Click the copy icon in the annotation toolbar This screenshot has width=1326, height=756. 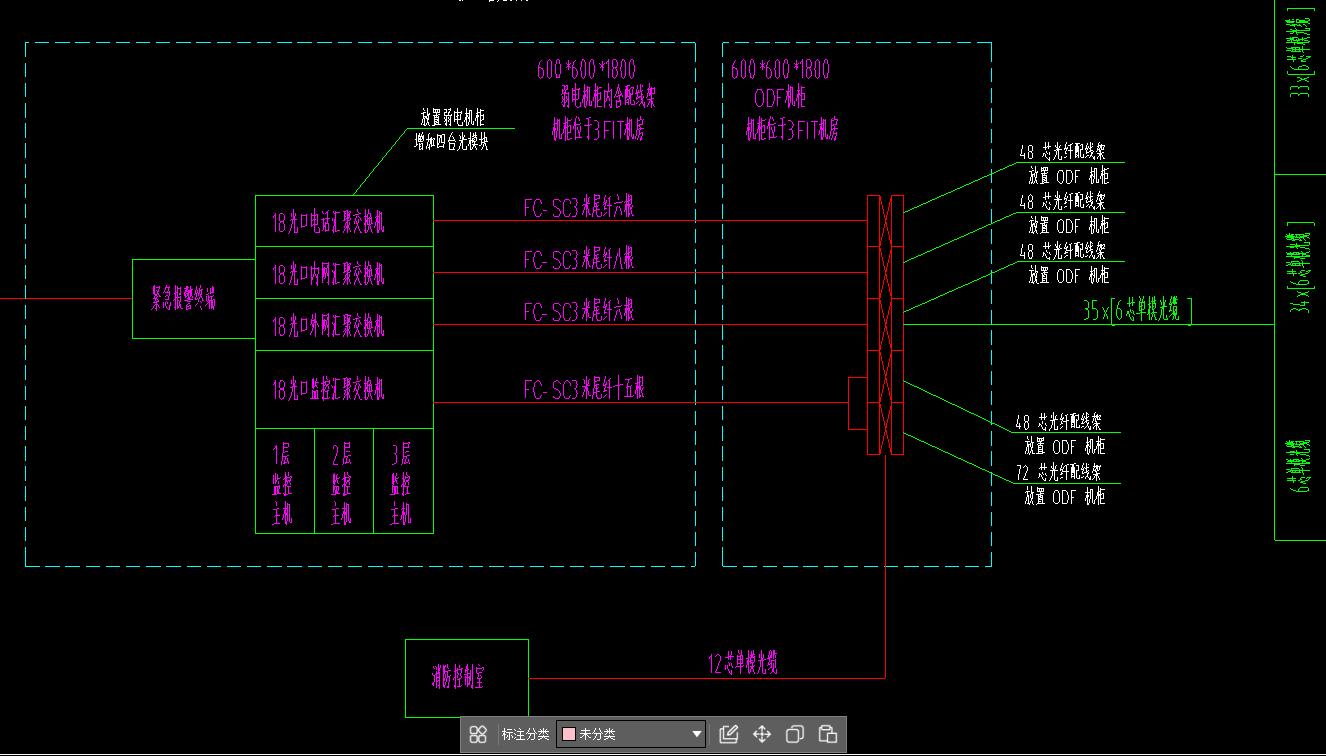click(795, 734)
